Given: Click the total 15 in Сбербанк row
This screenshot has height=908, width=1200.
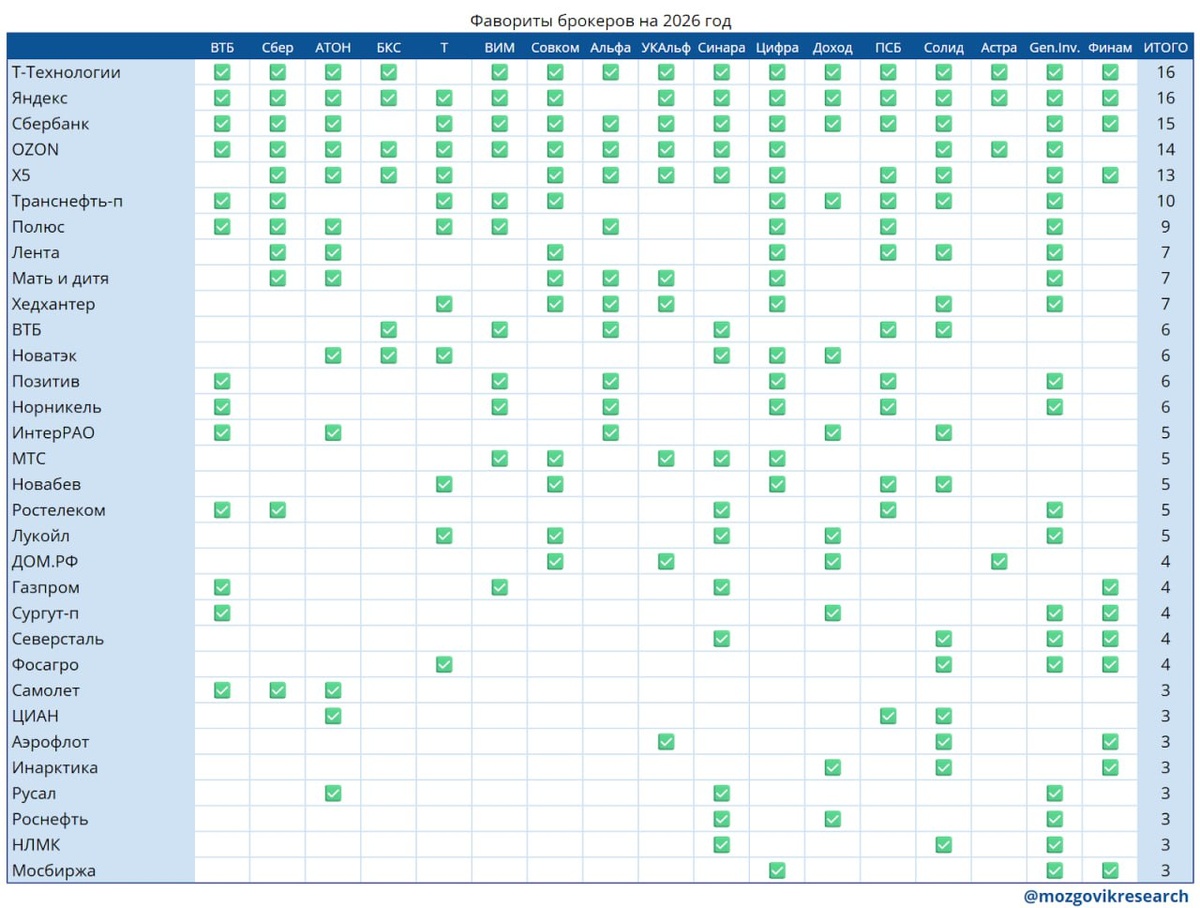Looking at the screenshot, I should pyautogui.click(x=1165, y=124).
